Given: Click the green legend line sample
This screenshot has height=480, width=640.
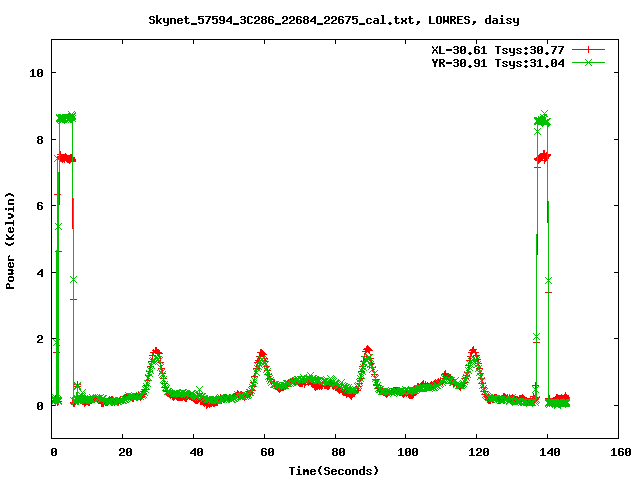Looking at the screenshot, I should tap(588, 62).
